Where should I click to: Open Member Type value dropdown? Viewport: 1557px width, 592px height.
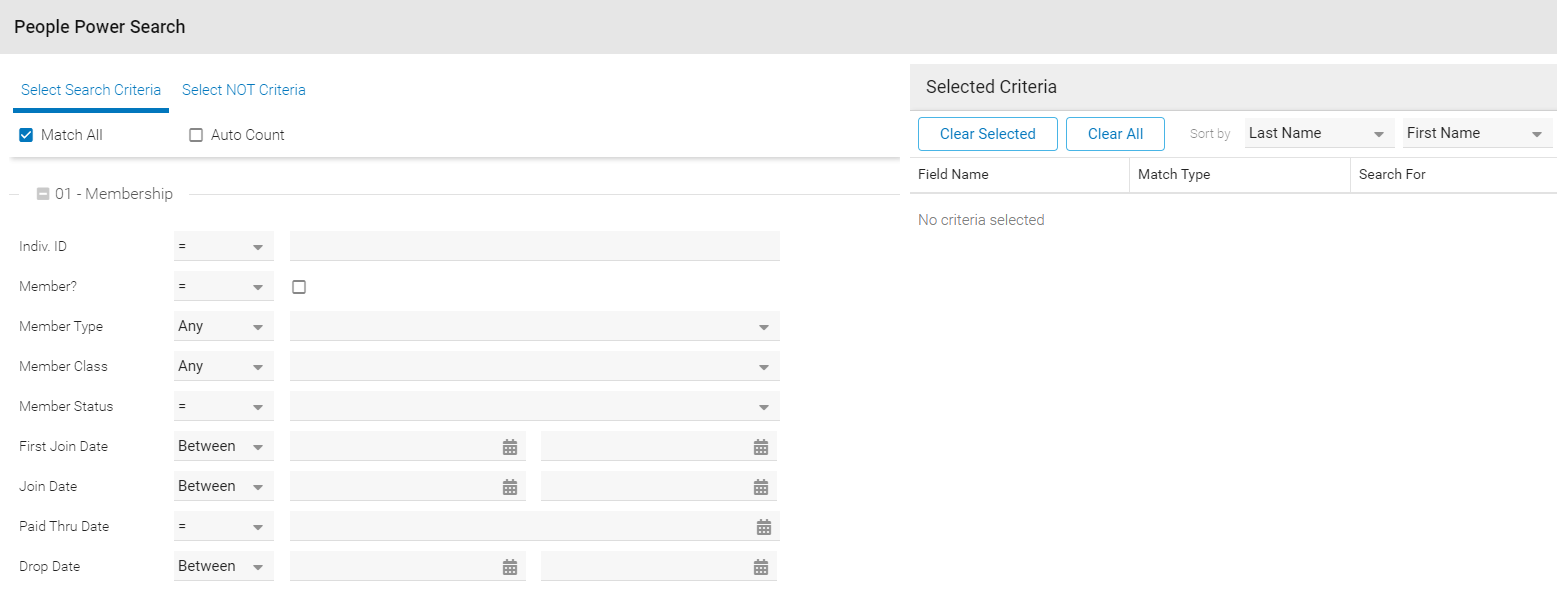click(535, 326)
